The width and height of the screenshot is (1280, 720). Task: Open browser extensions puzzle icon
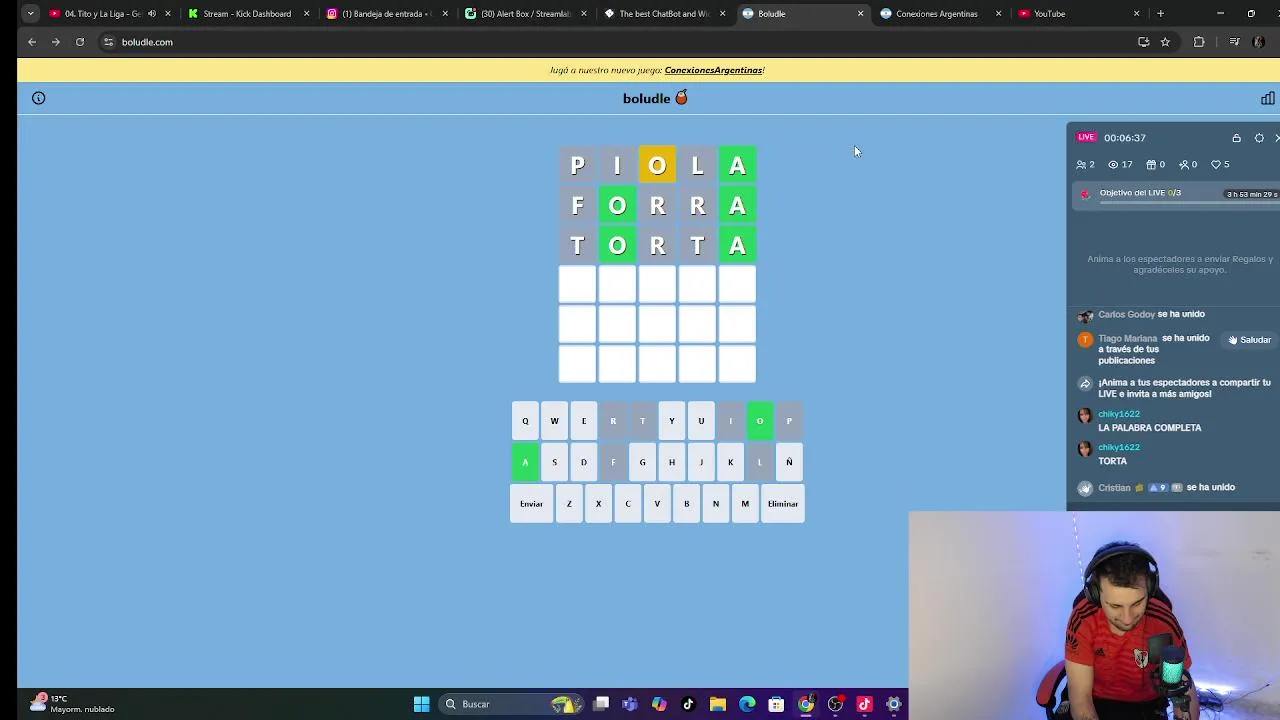pyautogui.click(x=1199, y=42)
